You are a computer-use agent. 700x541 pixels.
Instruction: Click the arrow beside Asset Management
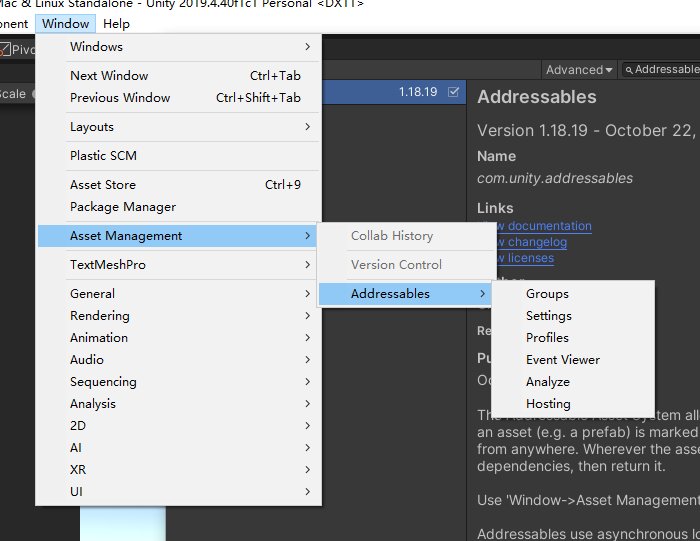click(308, 236)
